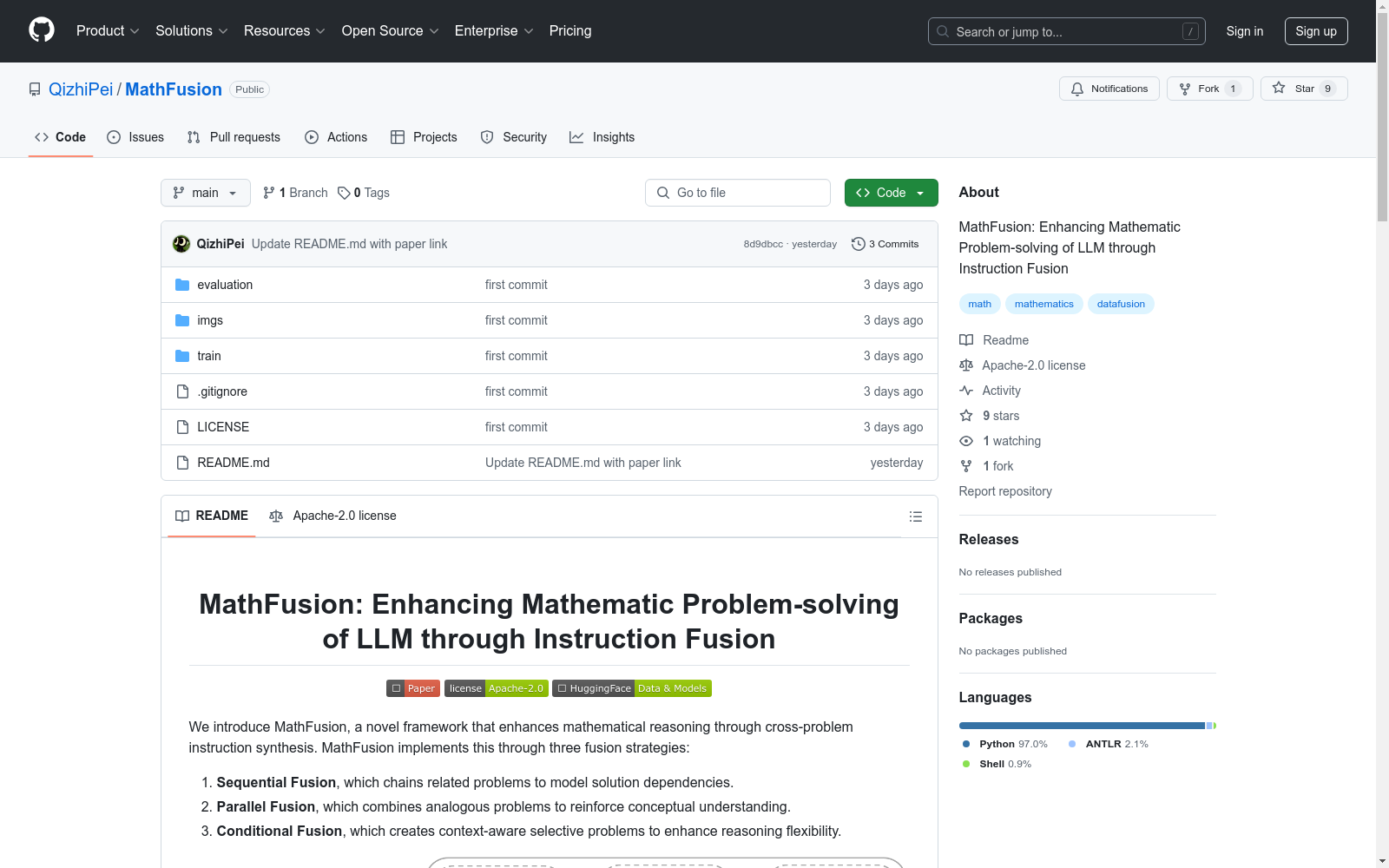This screenshot has width=1389, height=868.
Task: Click the Shell 0.9% language entry
Action: pyautogui.click(x=997, y=764)
